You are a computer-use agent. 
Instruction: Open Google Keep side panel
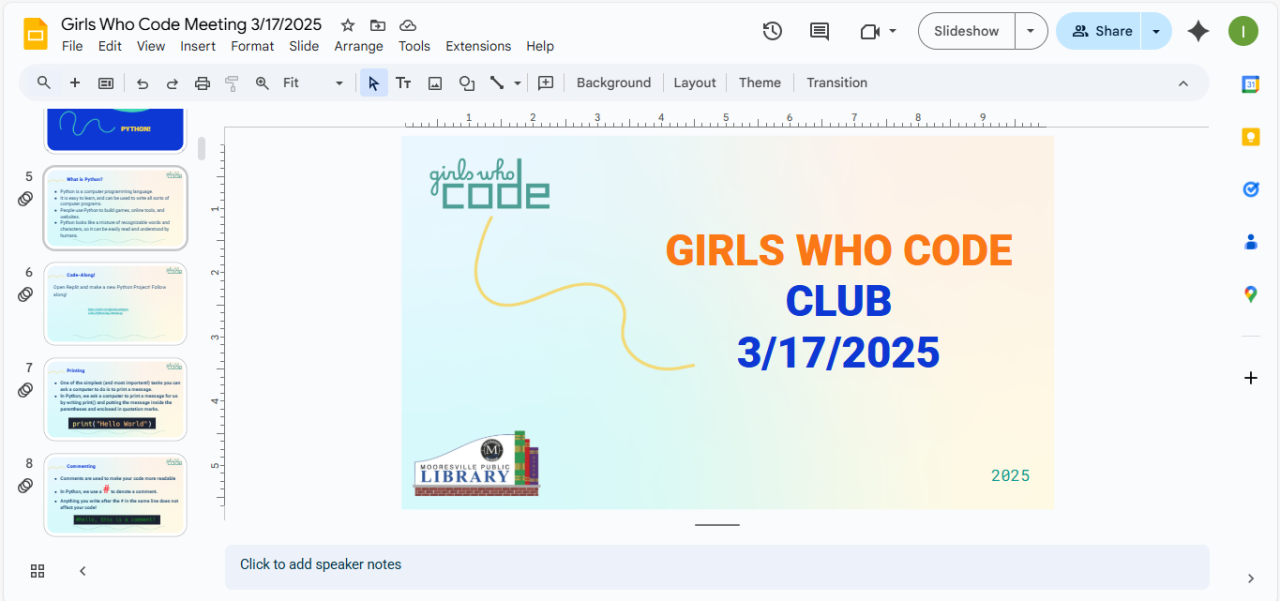[x=1250, y=137]
